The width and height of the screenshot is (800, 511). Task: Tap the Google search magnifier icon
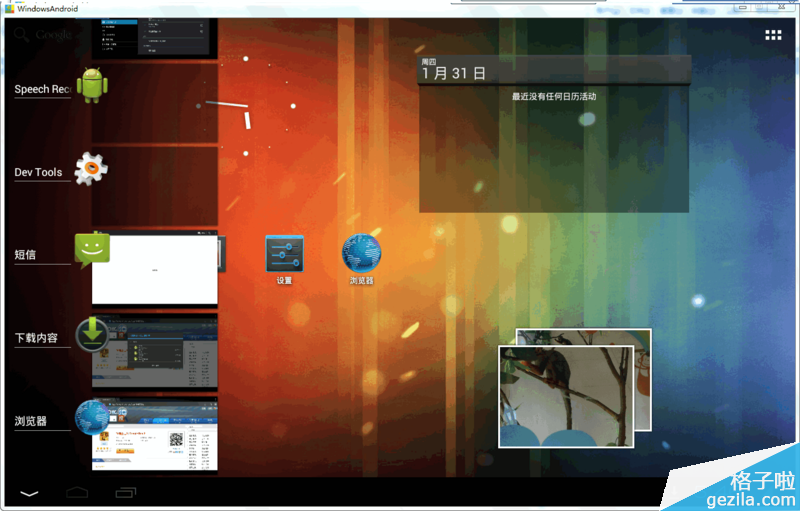[x=21, y=34]
